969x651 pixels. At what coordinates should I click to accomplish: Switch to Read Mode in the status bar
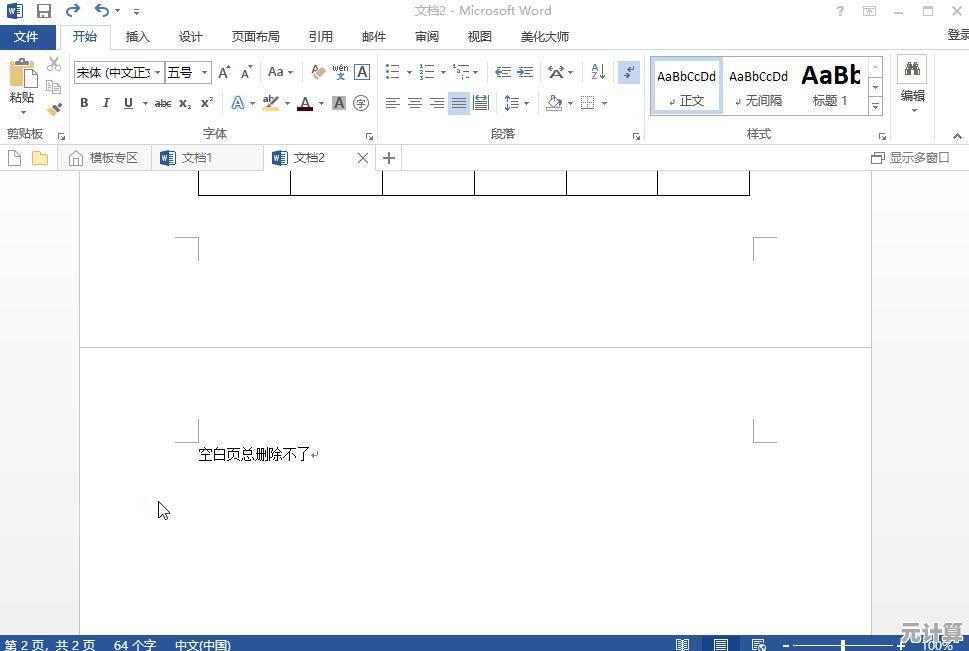click(x=683, y=644)
